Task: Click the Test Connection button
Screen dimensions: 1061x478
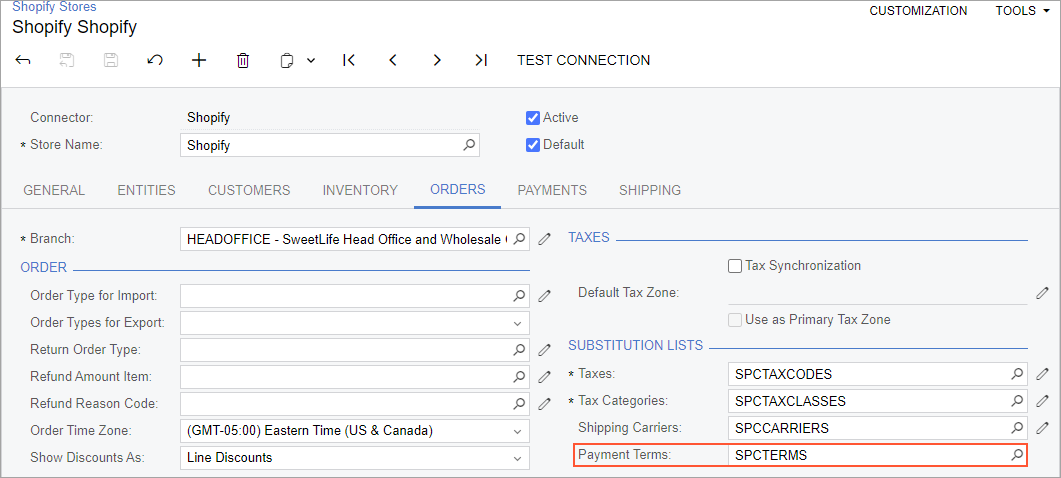Action: pos(583,60)
